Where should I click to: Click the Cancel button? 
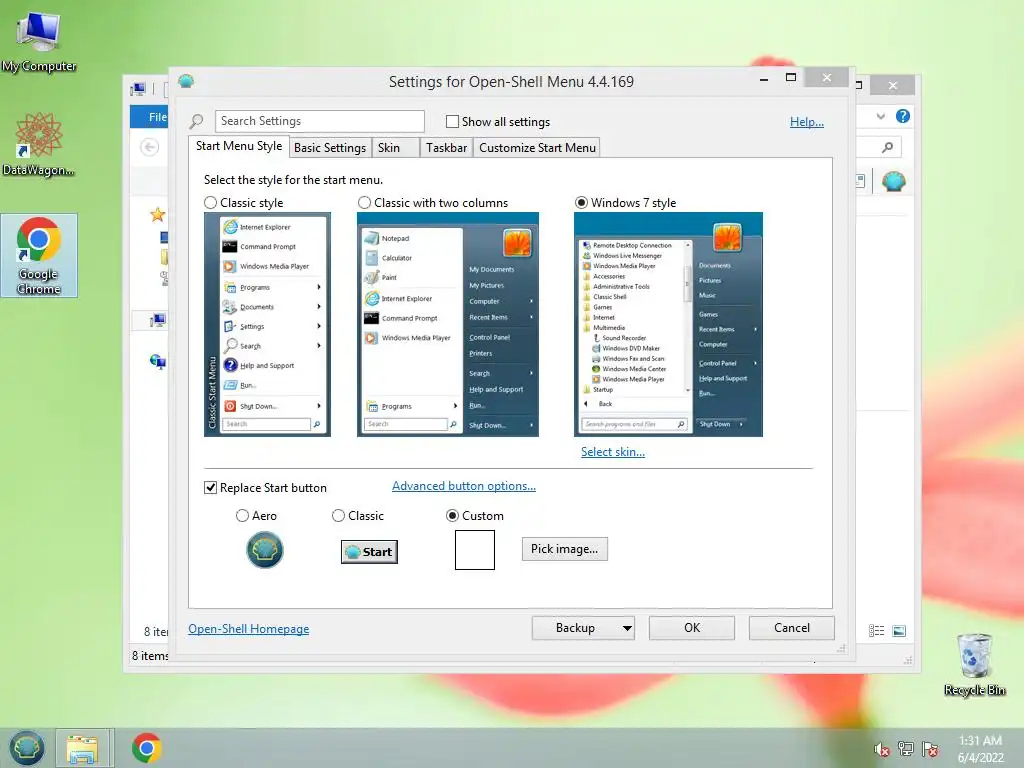point(792,628)
